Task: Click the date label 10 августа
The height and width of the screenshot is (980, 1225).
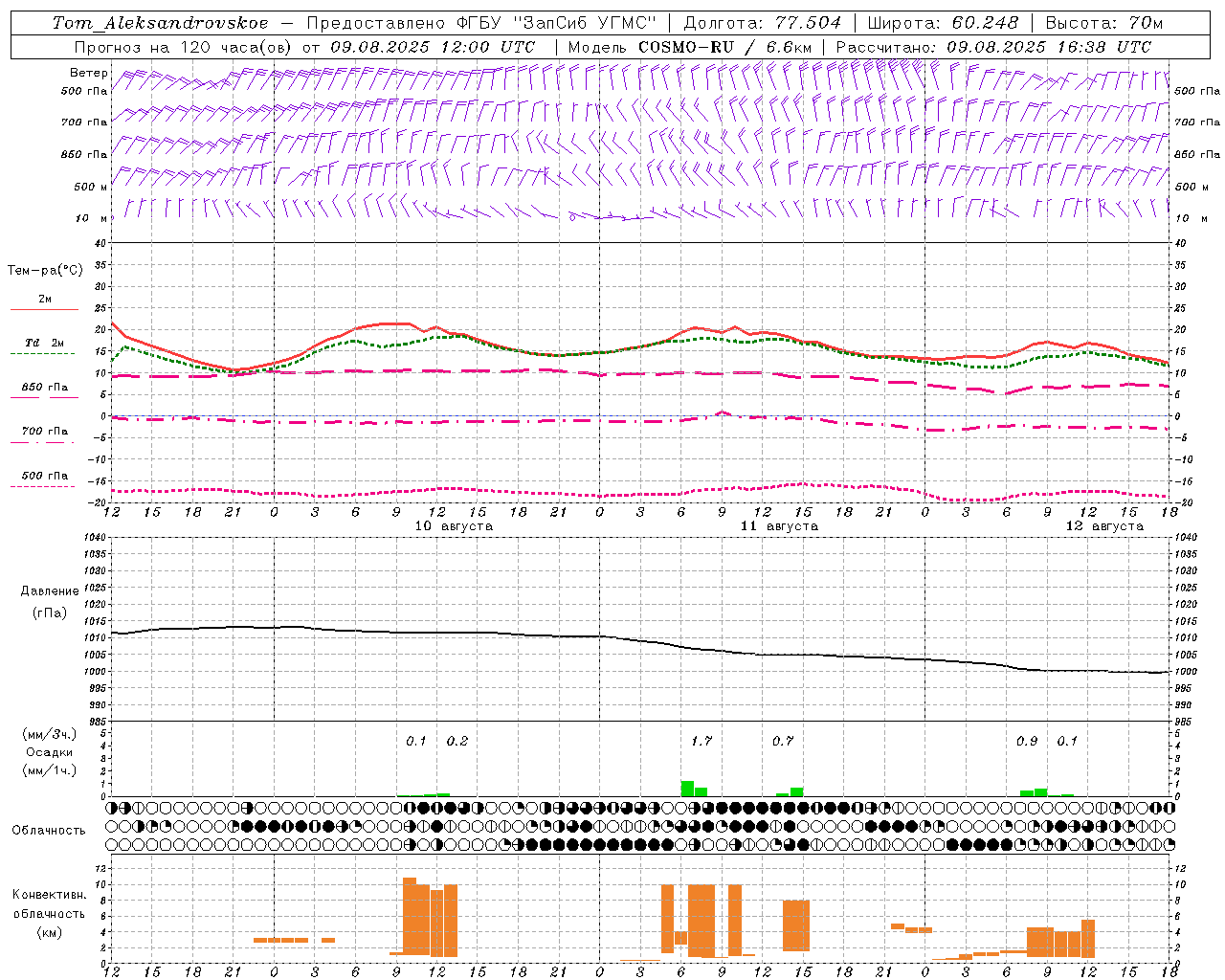Action: coord(454,526)
